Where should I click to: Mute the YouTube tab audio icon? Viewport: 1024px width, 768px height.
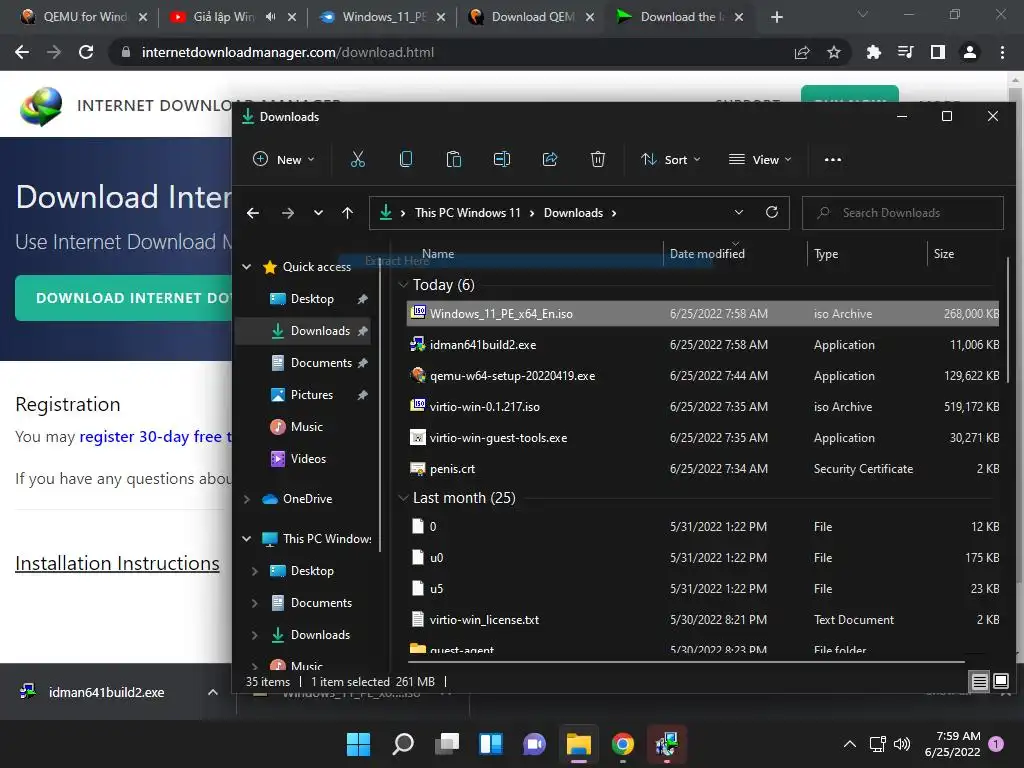tap(270, 17)
